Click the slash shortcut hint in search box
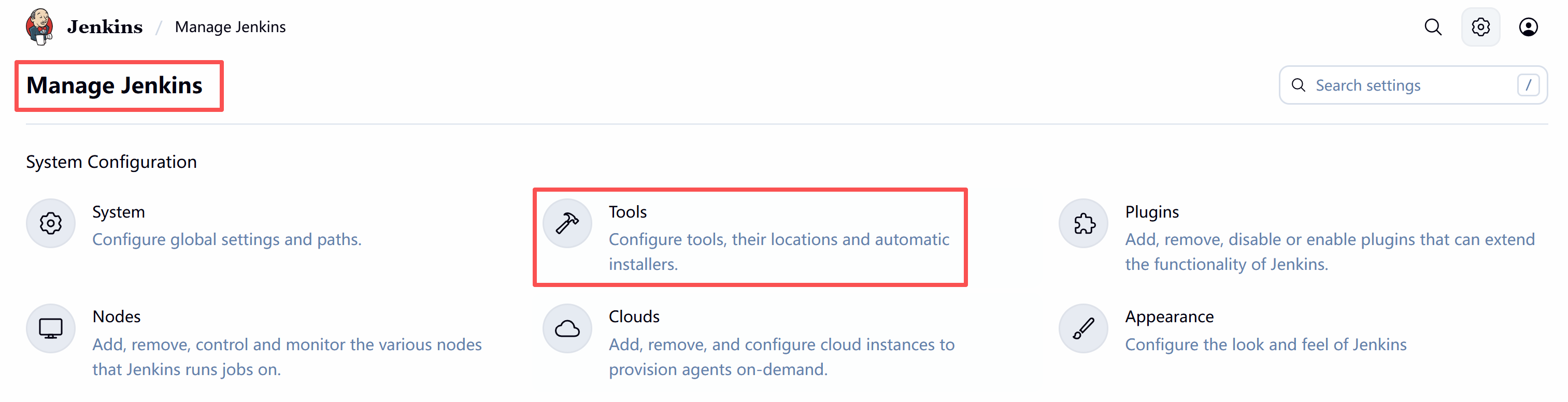 point(1528,85)
